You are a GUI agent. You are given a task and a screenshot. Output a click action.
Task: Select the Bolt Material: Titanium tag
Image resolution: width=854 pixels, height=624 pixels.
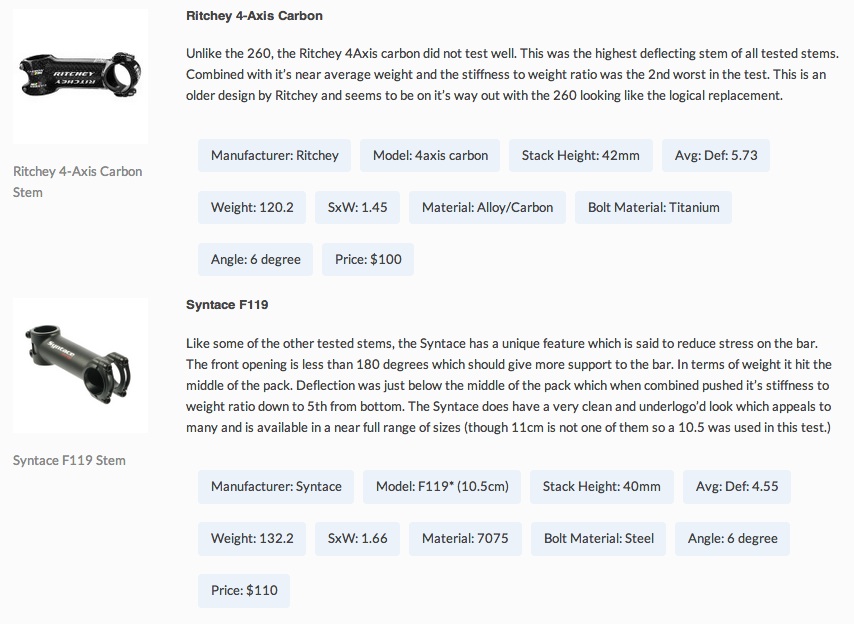point(654,207)
